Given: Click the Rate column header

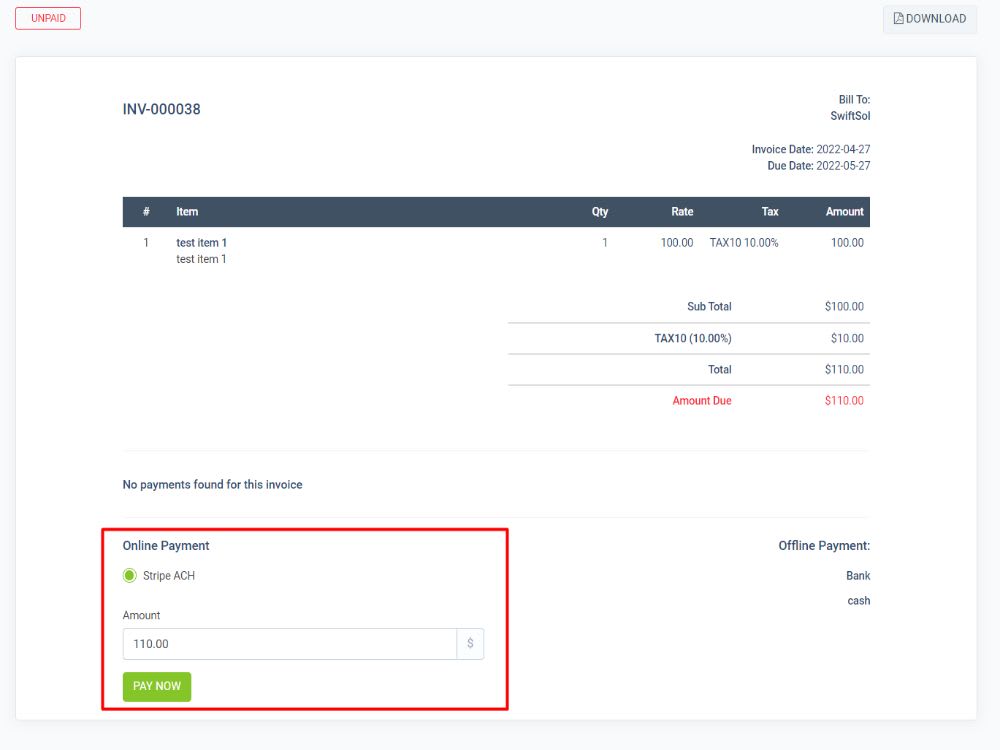Looking at the screenshot, I should [x=681, y=211].
